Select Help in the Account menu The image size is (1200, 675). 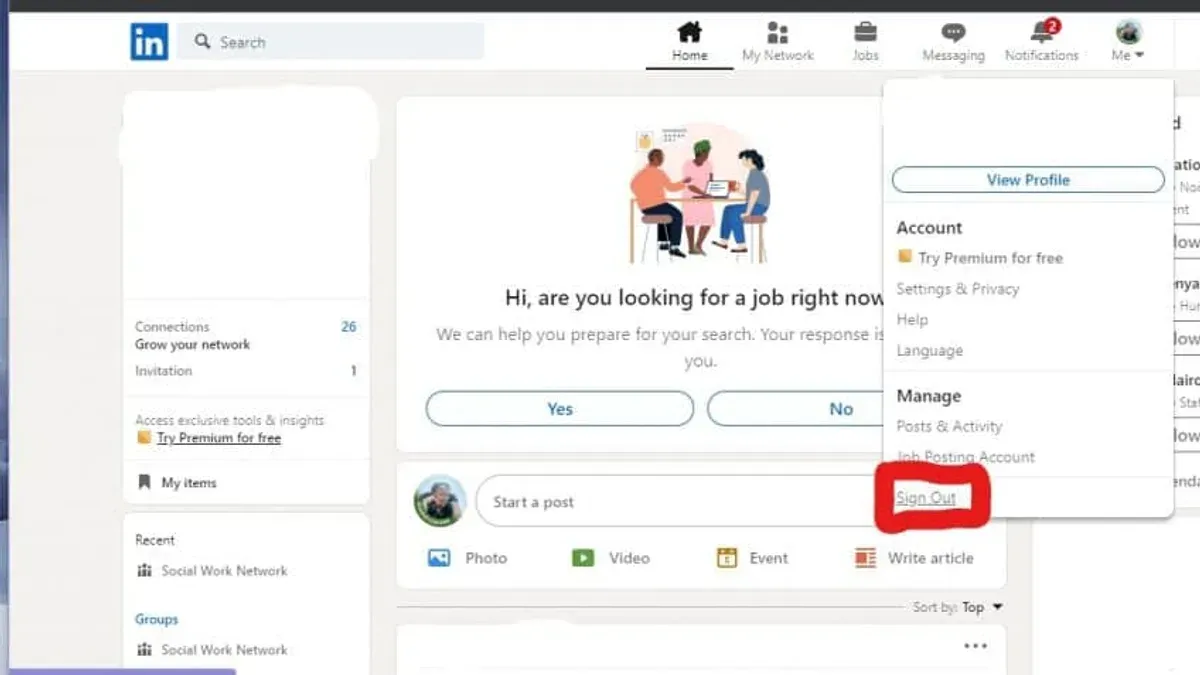point(912,319)
